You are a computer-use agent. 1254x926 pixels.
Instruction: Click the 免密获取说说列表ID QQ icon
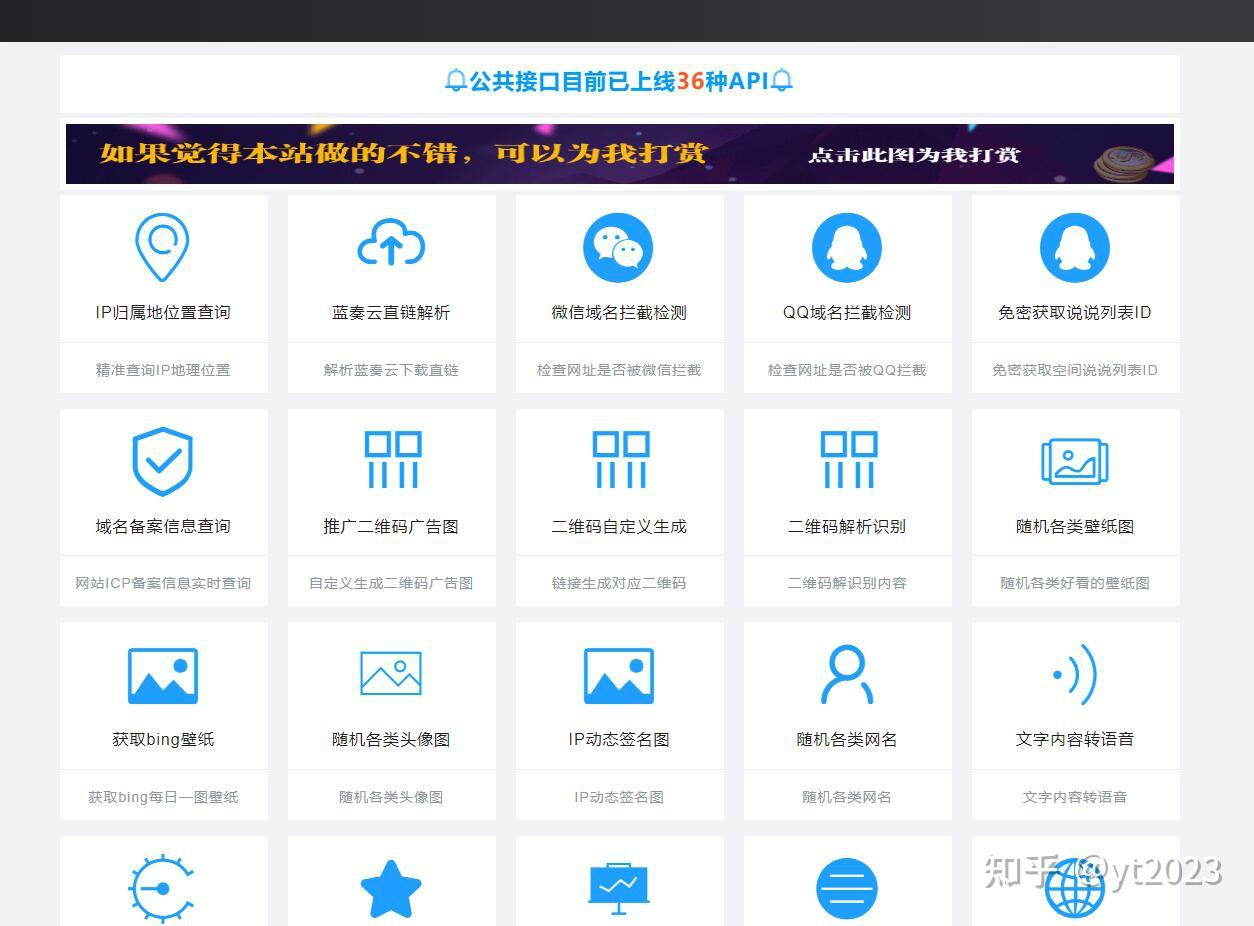(x=1075, y=247)
